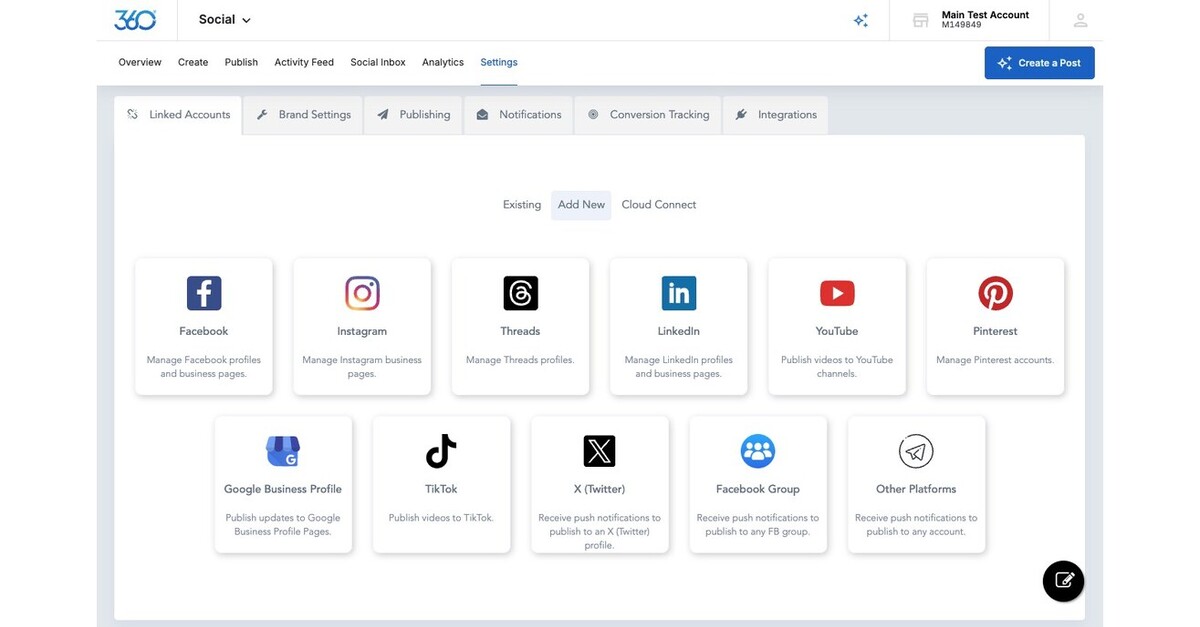Open the user profile avatar icon

(1080, 20)
